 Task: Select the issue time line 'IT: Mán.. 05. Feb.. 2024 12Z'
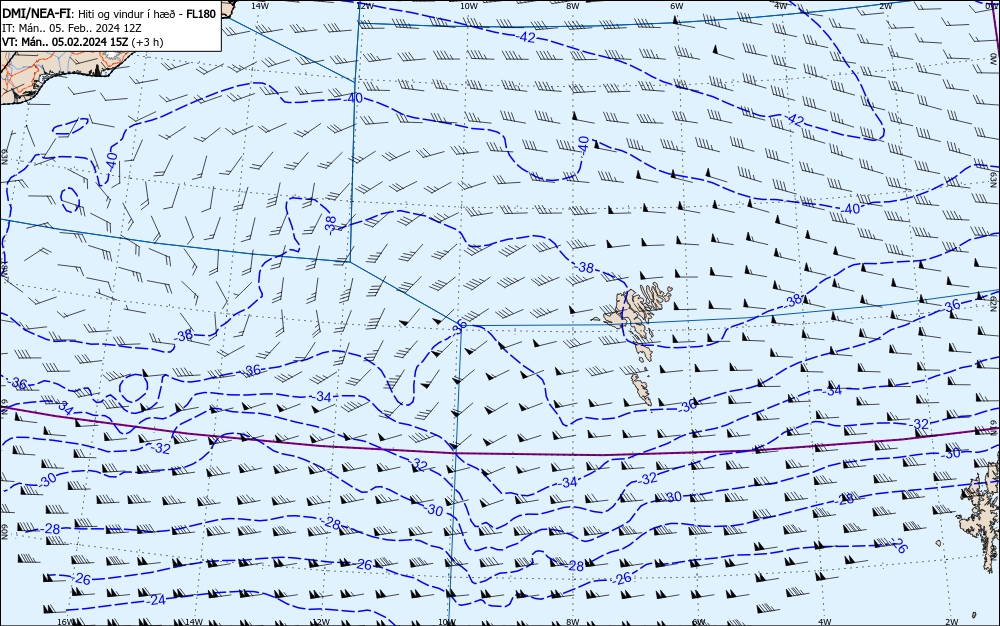71,28
